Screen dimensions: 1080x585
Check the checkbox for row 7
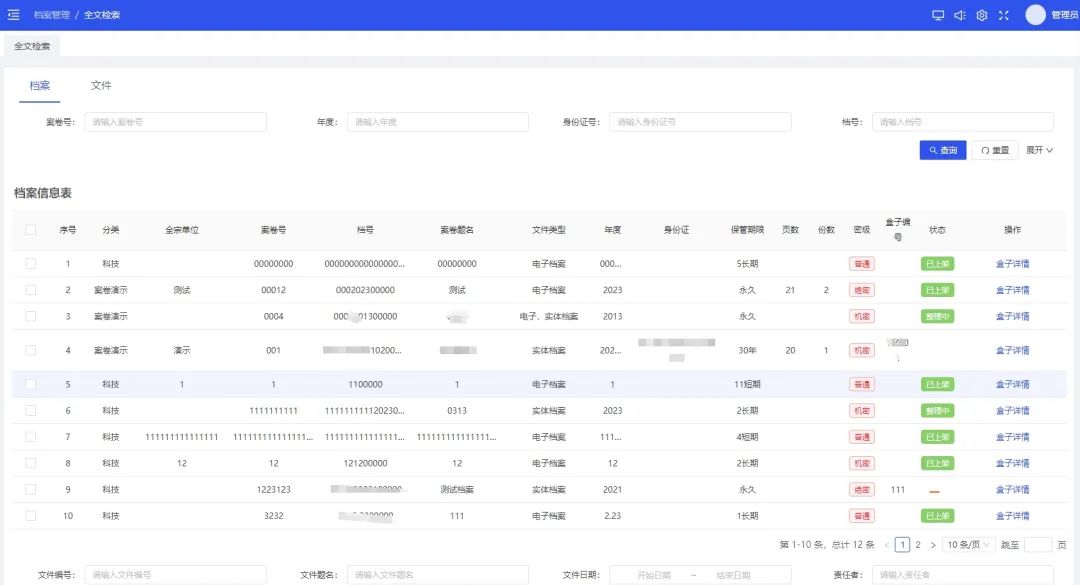tap(30, 437)
